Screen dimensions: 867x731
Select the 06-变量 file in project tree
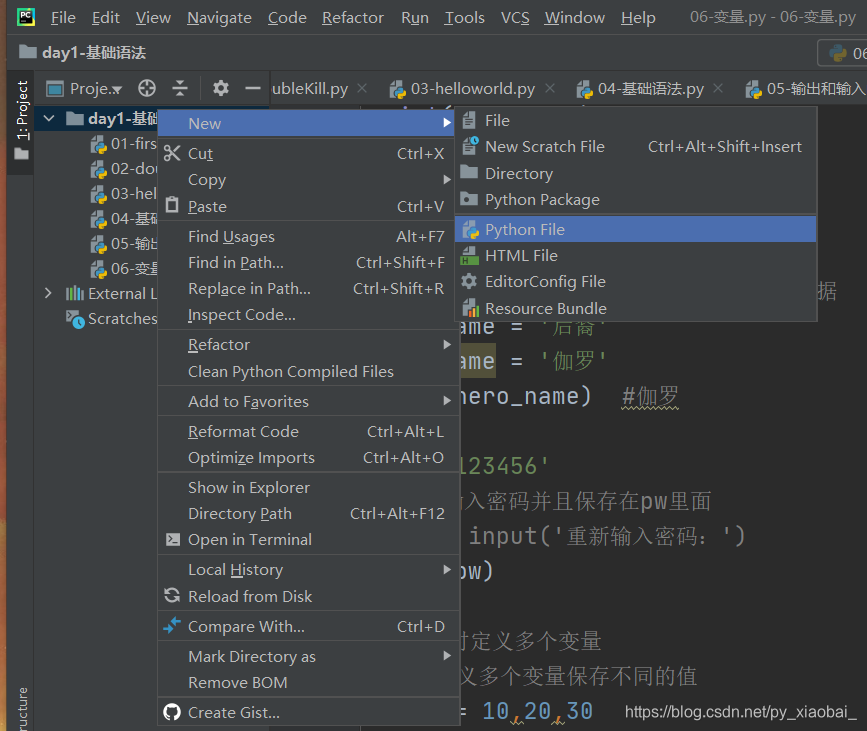pos(123,269)
